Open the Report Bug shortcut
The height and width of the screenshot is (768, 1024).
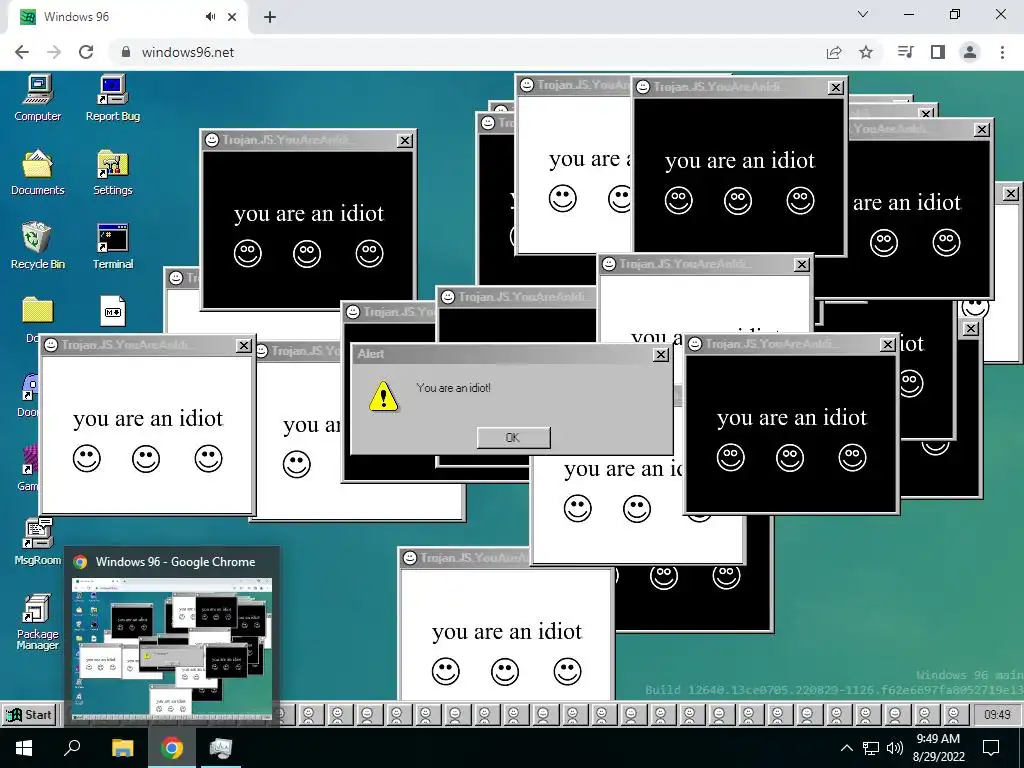point(113,98)
